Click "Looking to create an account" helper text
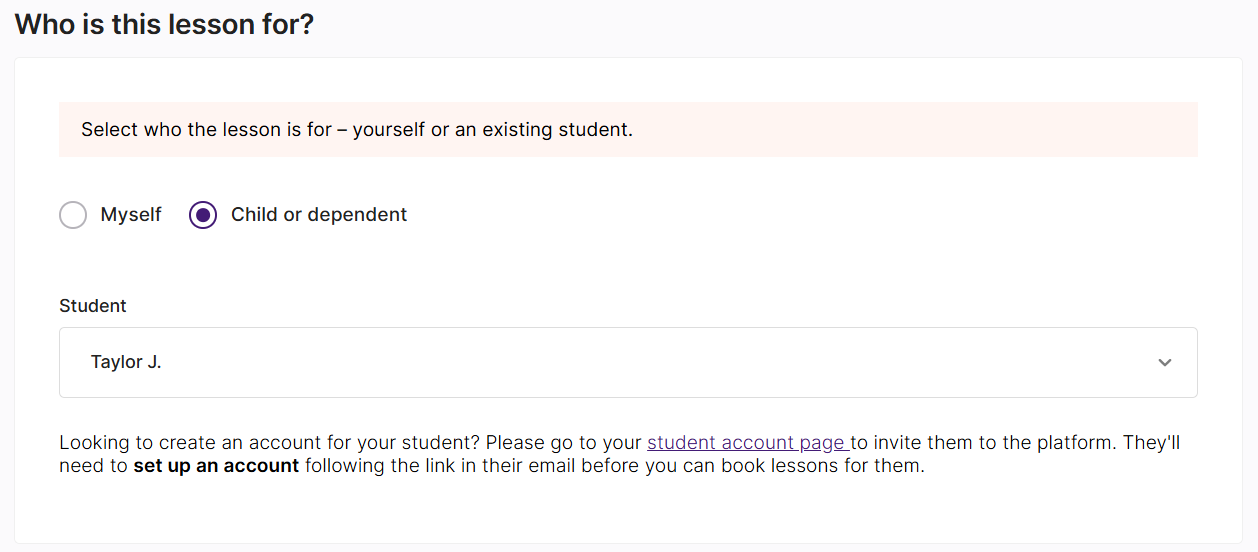Image resolution: width=1258 pixels, height=552 pixels. [x=190, y=442]
